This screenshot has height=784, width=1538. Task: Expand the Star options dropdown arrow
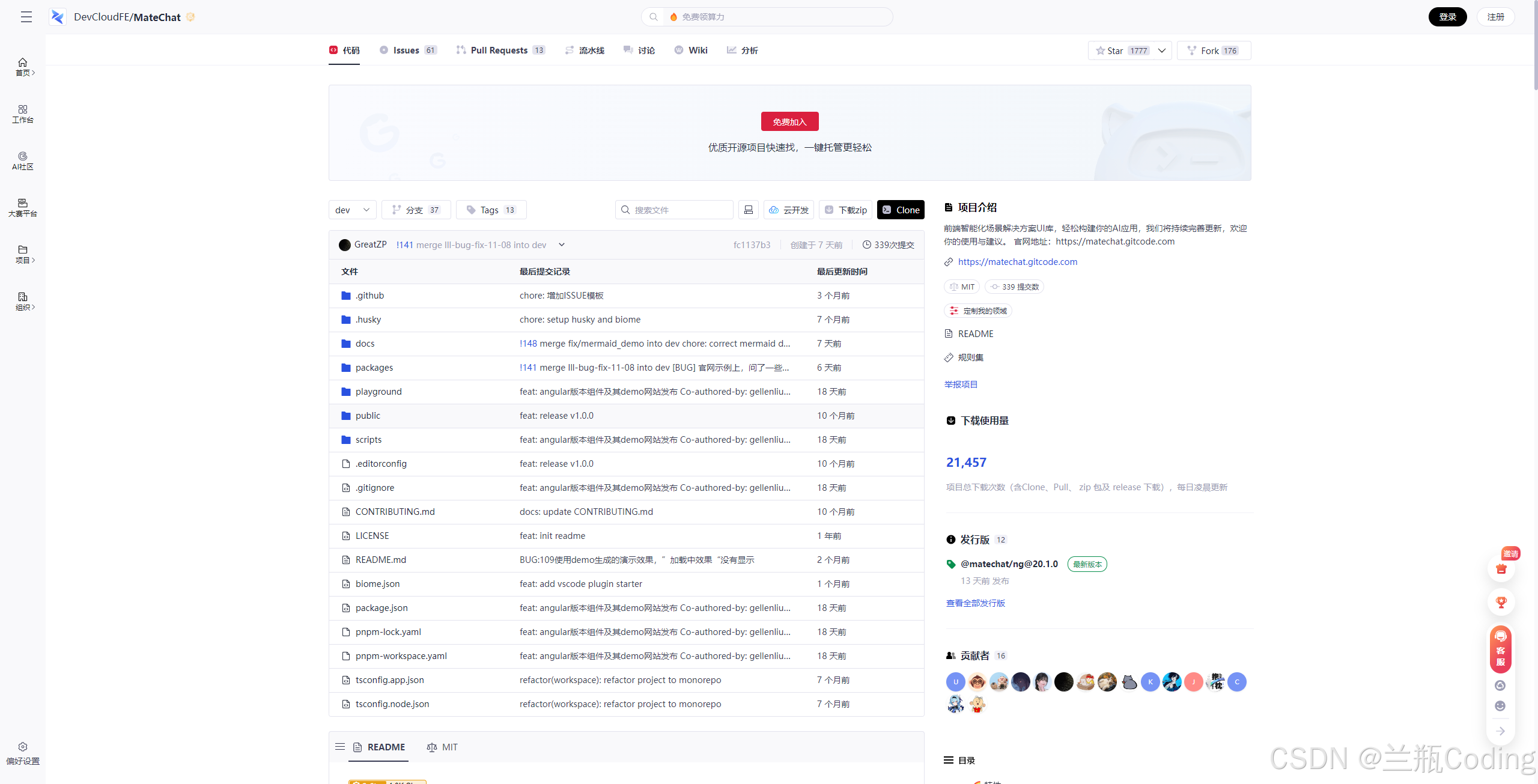coord(1162,50)
